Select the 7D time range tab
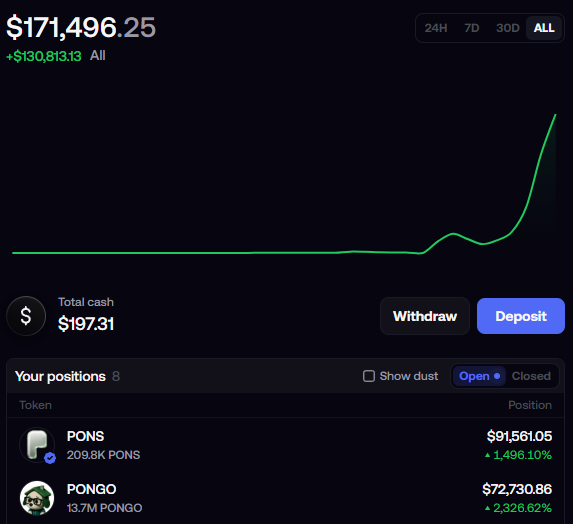 click(471, 28)
